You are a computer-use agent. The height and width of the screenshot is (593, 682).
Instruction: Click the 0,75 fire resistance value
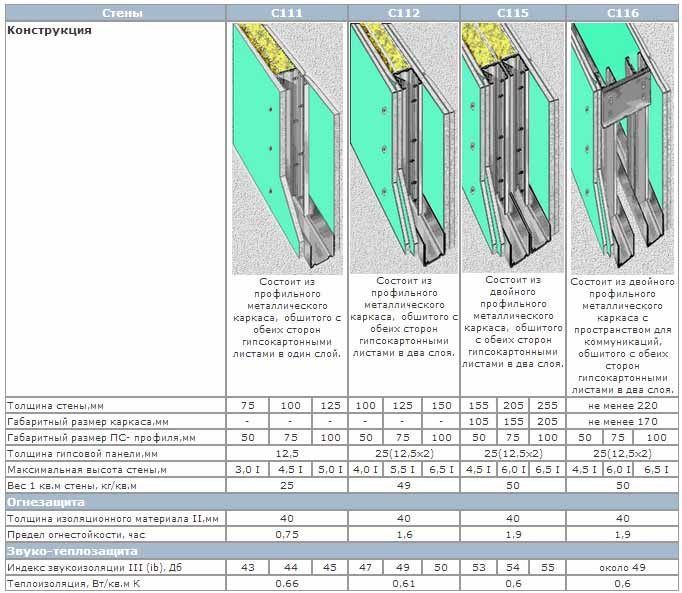coord(287,534)
